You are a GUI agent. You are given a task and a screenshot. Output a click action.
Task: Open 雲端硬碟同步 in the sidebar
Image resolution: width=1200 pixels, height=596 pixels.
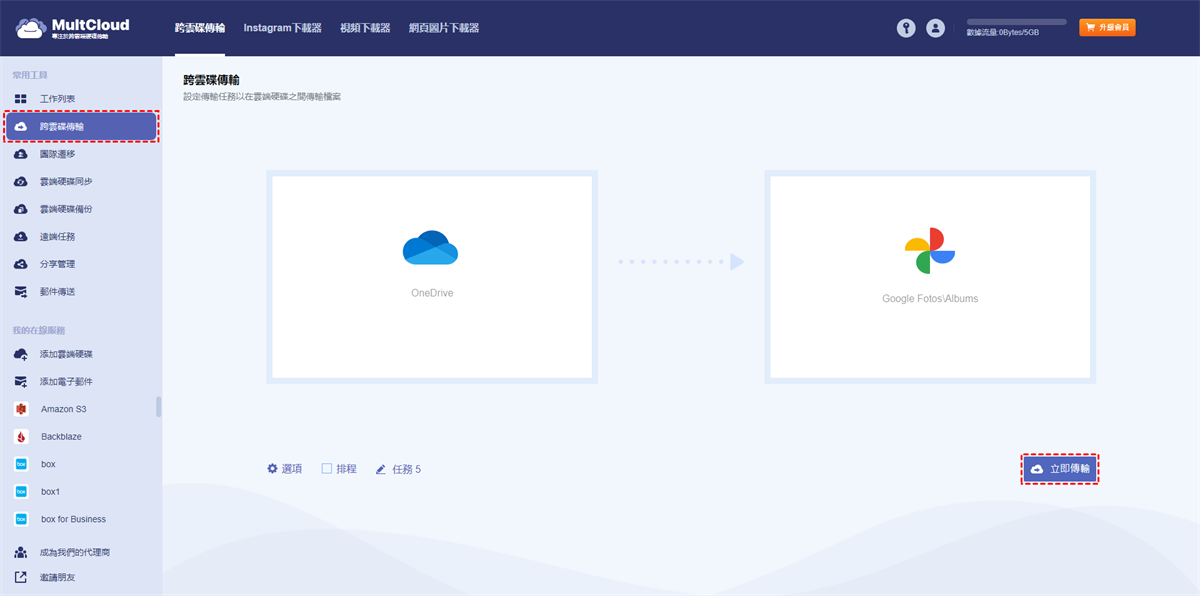coord(66,182)
